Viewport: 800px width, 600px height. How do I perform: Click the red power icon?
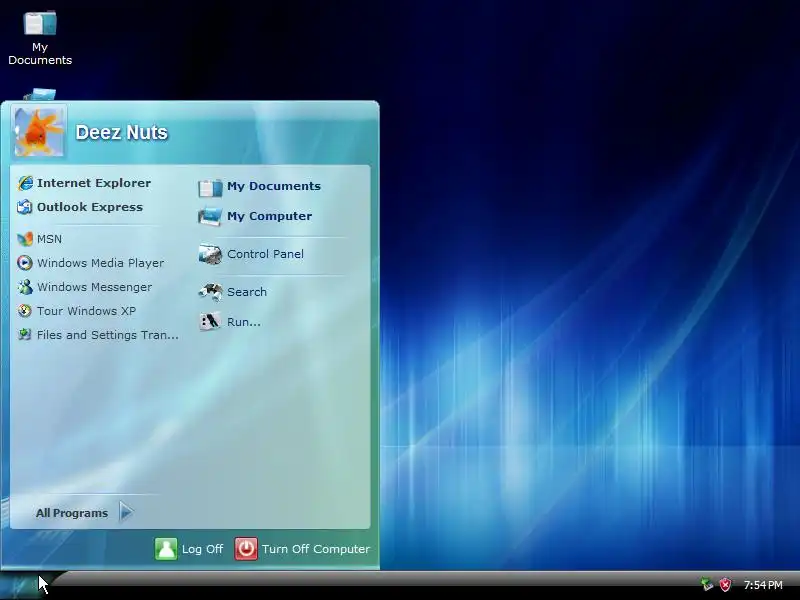click(246, 549)
